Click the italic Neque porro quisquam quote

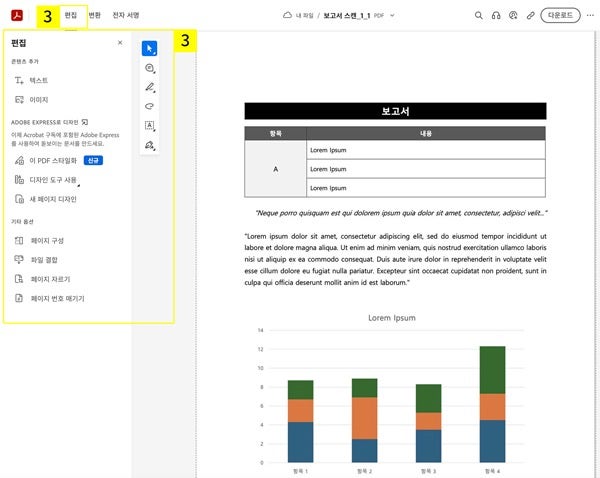point(401,213)
